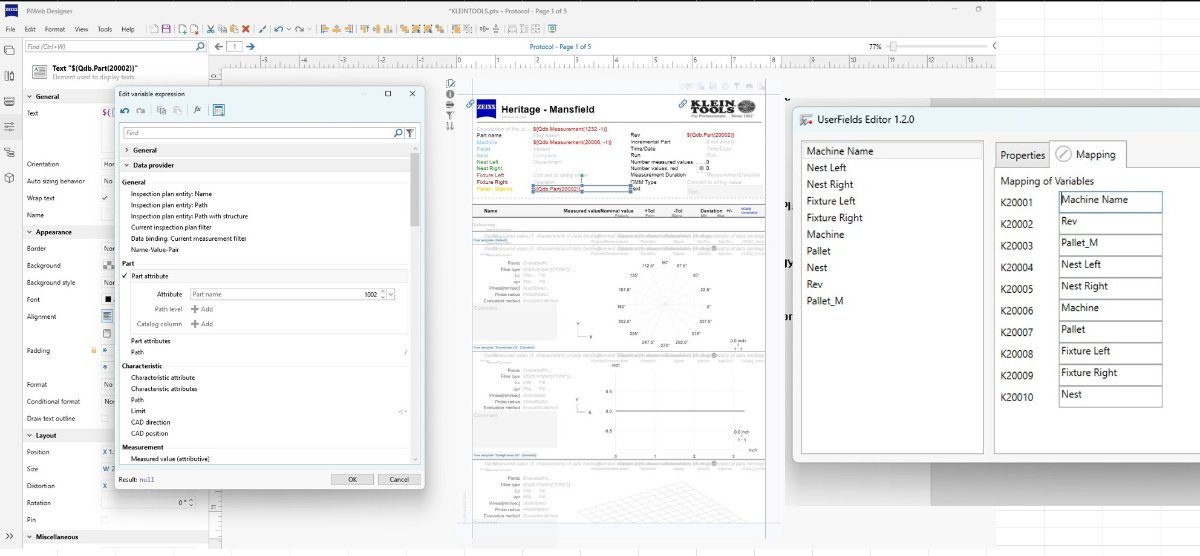This screenshot has height=556, width=1200.
Task: Switch to the Properties tab
Action: [x=1022, y=155]
